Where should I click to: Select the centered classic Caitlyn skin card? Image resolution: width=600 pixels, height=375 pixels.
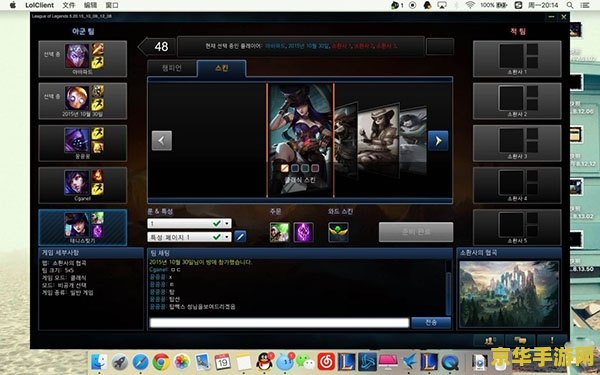tap(300, 140)
